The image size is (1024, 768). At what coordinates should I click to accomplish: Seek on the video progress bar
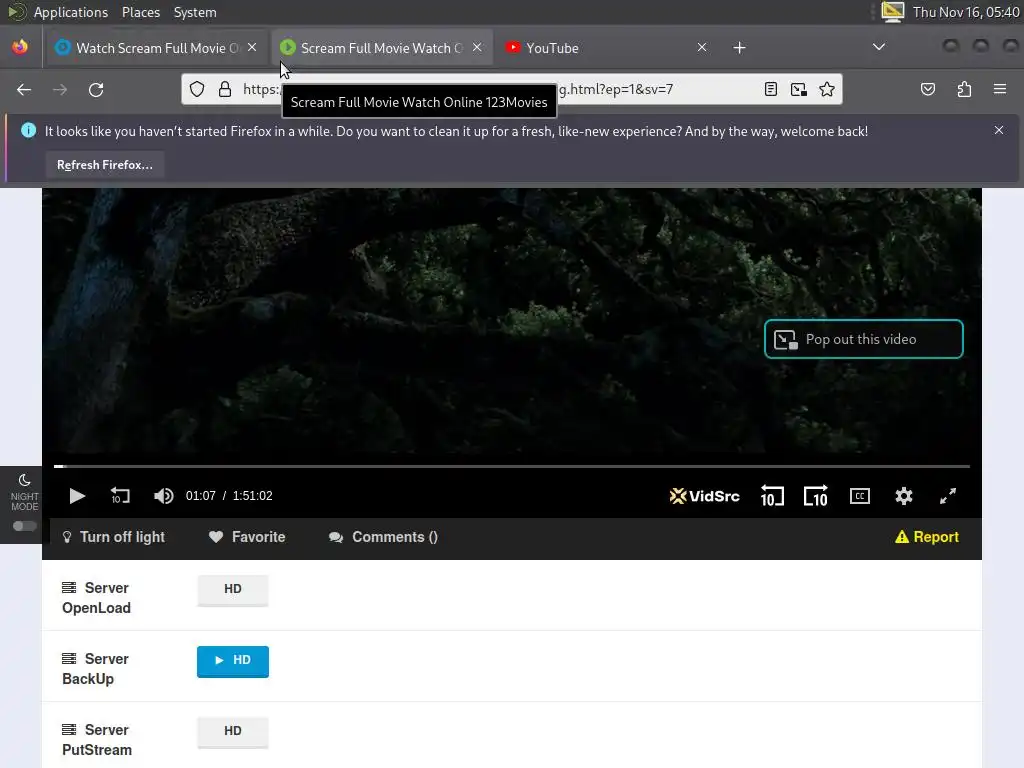click(511, 466)
